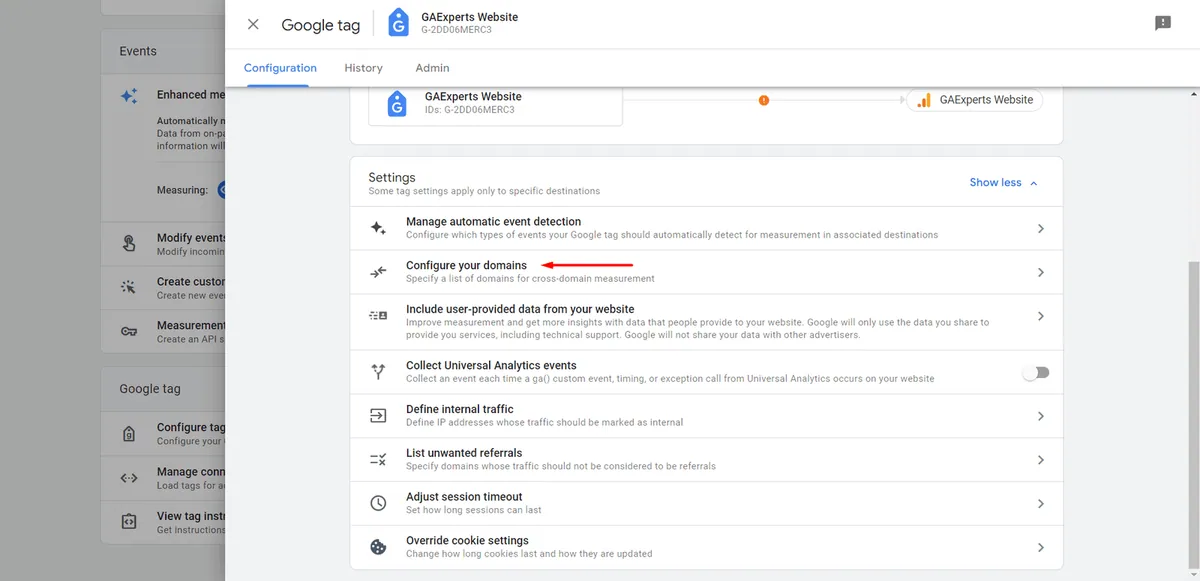Viewport: 1200px width, 581px height.
Task: Expand the Manage automatic event detection chevron
Action: (1040, 229)
